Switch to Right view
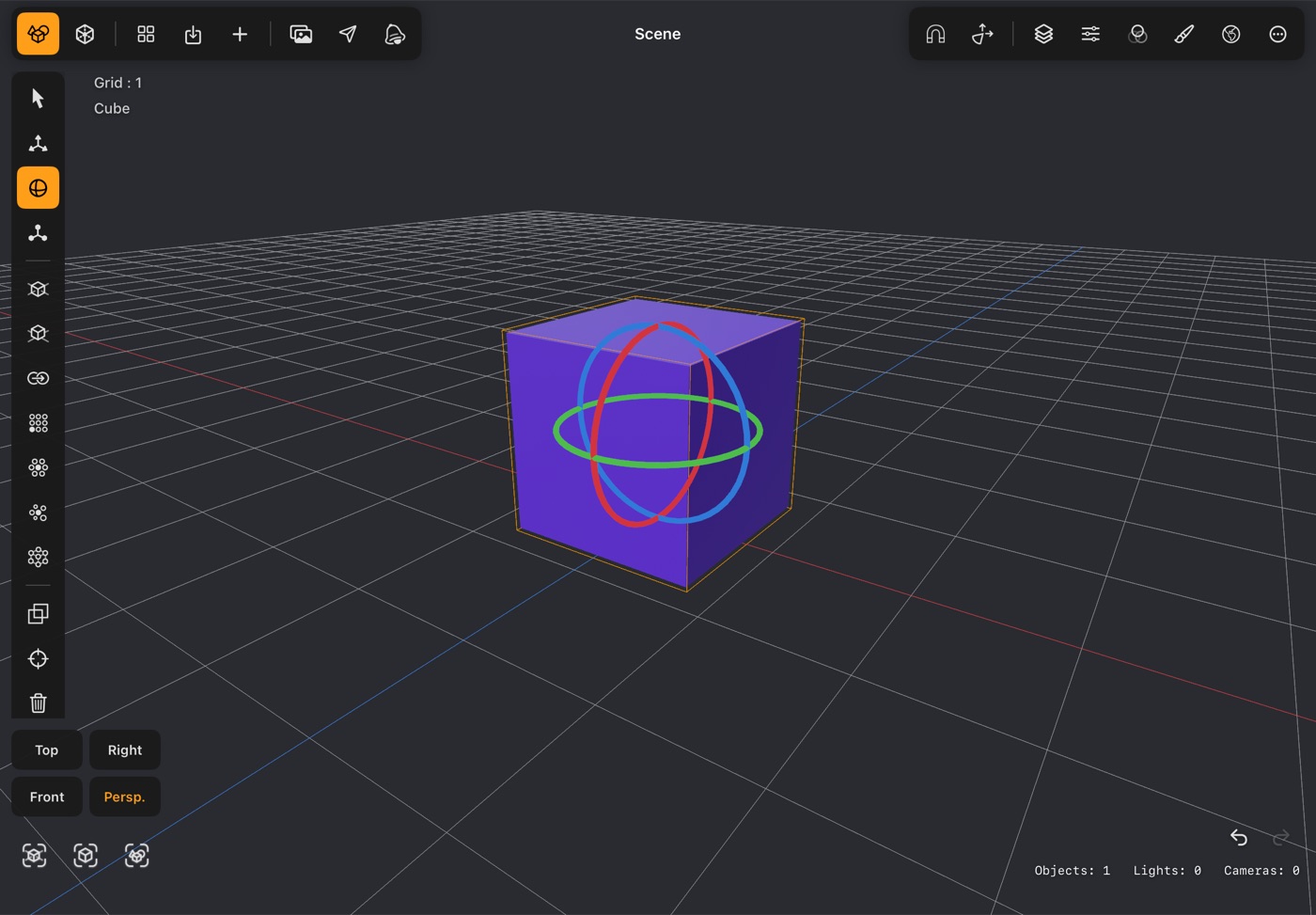1316x915 pixels. (x=125, y=749)
